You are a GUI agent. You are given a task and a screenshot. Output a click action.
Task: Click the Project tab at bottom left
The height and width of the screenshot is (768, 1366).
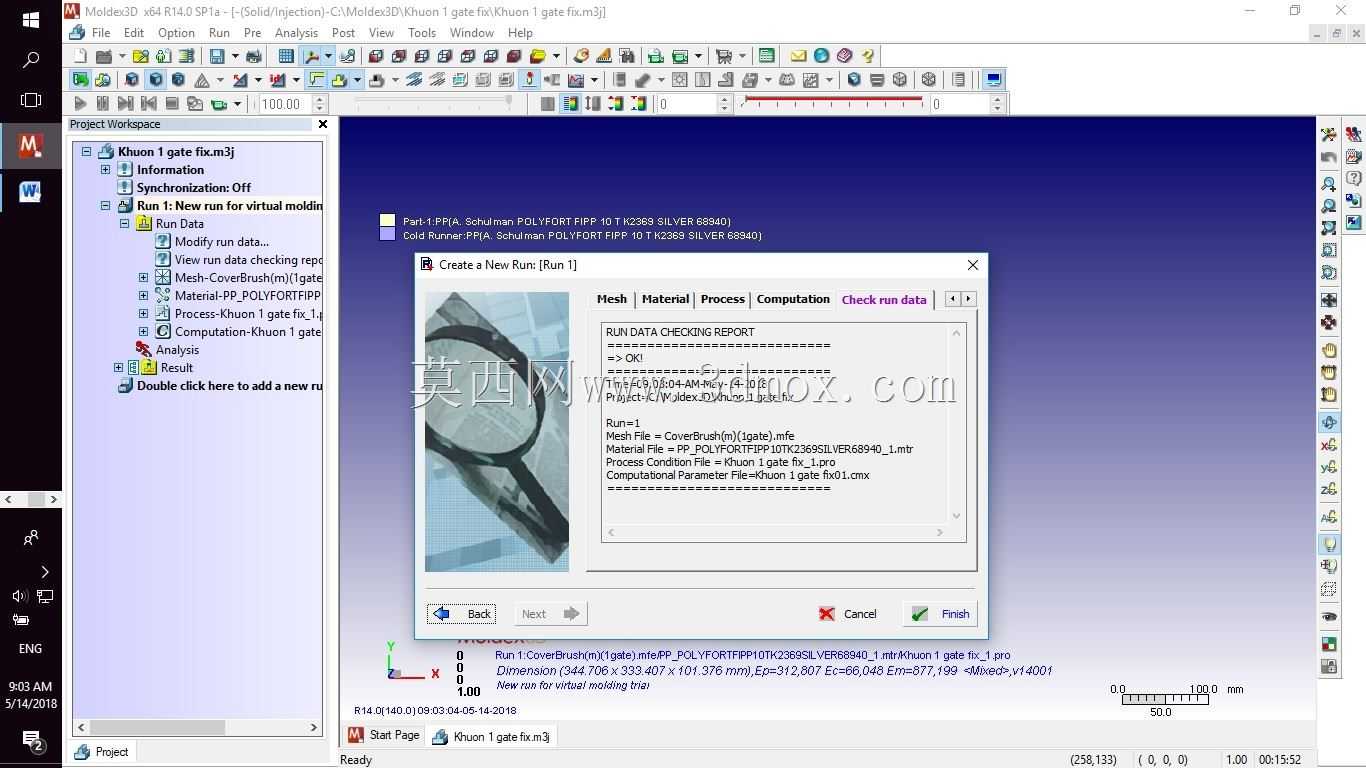pyautogui.click(x=101, y=752)
